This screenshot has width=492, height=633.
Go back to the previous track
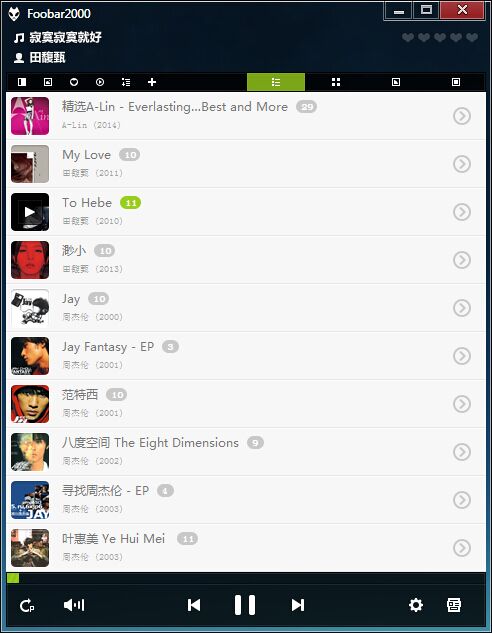(x=194, y=605)
